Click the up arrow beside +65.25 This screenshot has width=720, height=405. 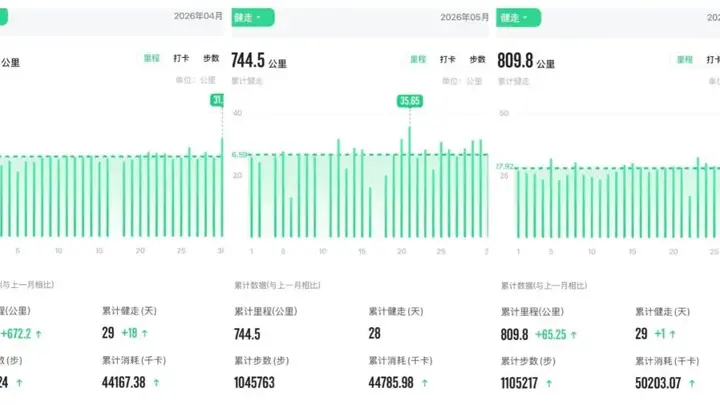(574, 335)
